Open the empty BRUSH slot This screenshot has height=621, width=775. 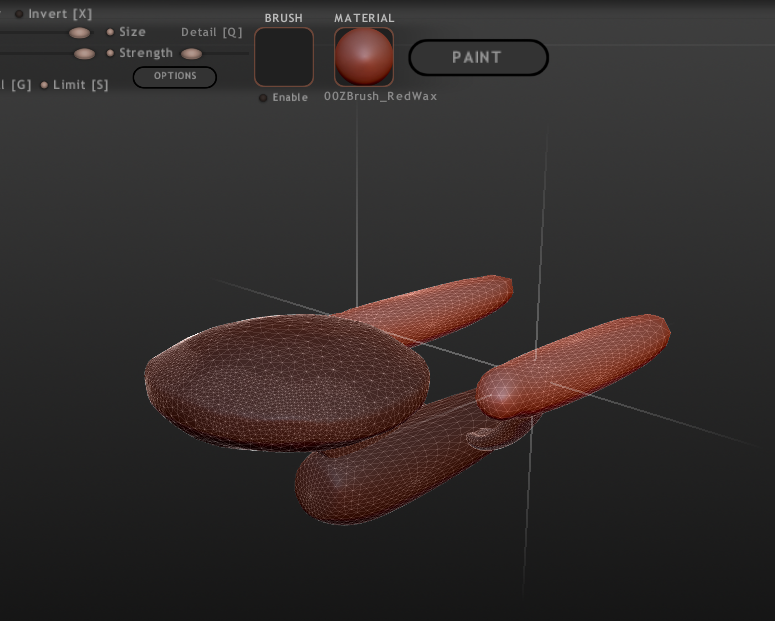click(284, 56)
